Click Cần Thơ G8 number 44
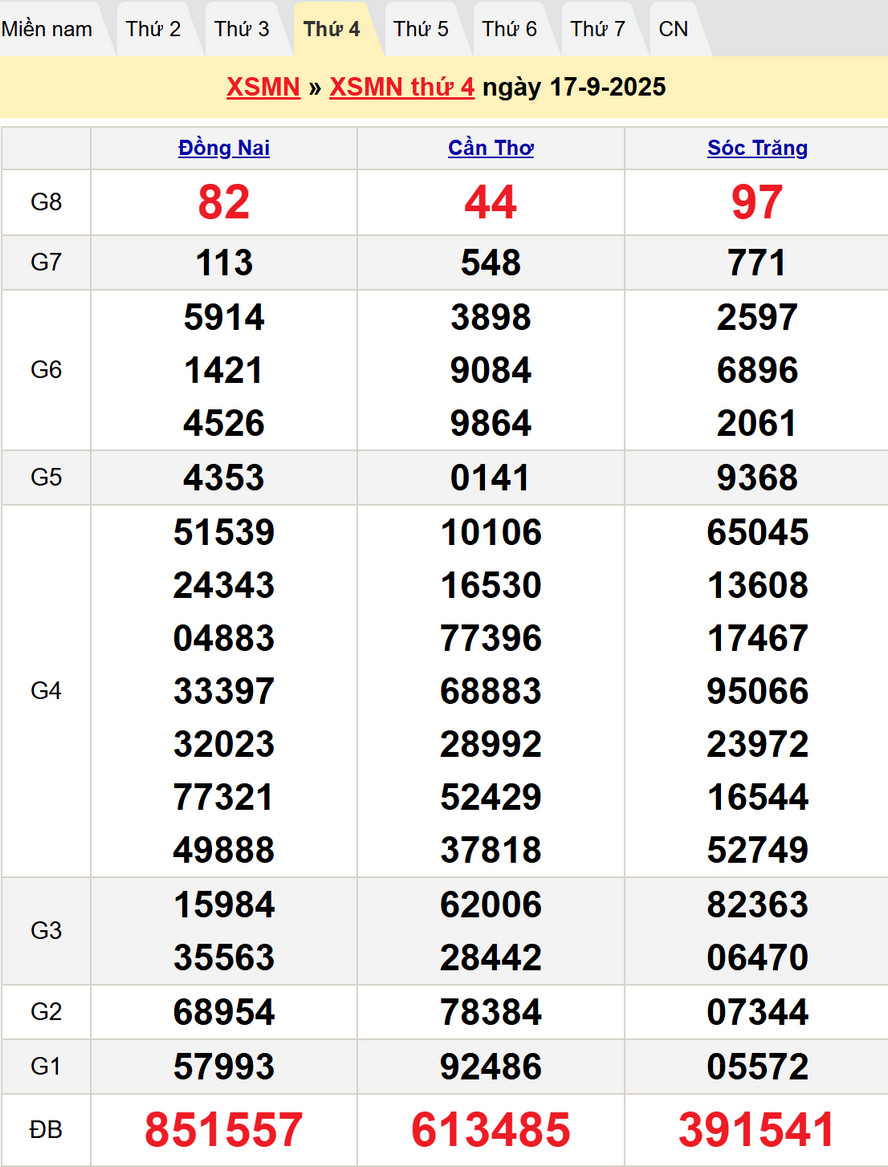The width and height of the screenshot is (888, 1167). [x=491, y=202]
